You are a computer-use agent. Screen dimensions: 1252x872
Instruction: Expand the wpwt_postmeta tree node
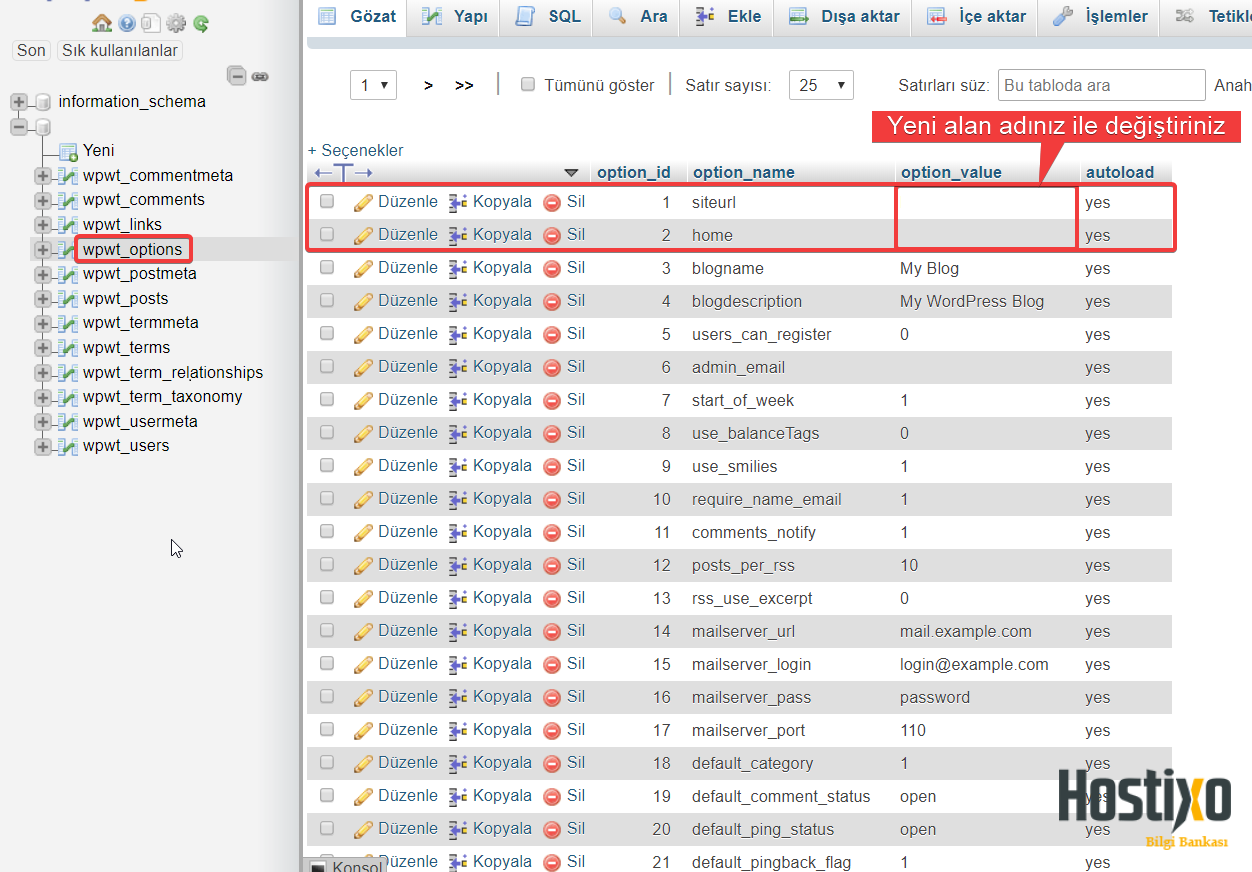(x=42, y=274)
